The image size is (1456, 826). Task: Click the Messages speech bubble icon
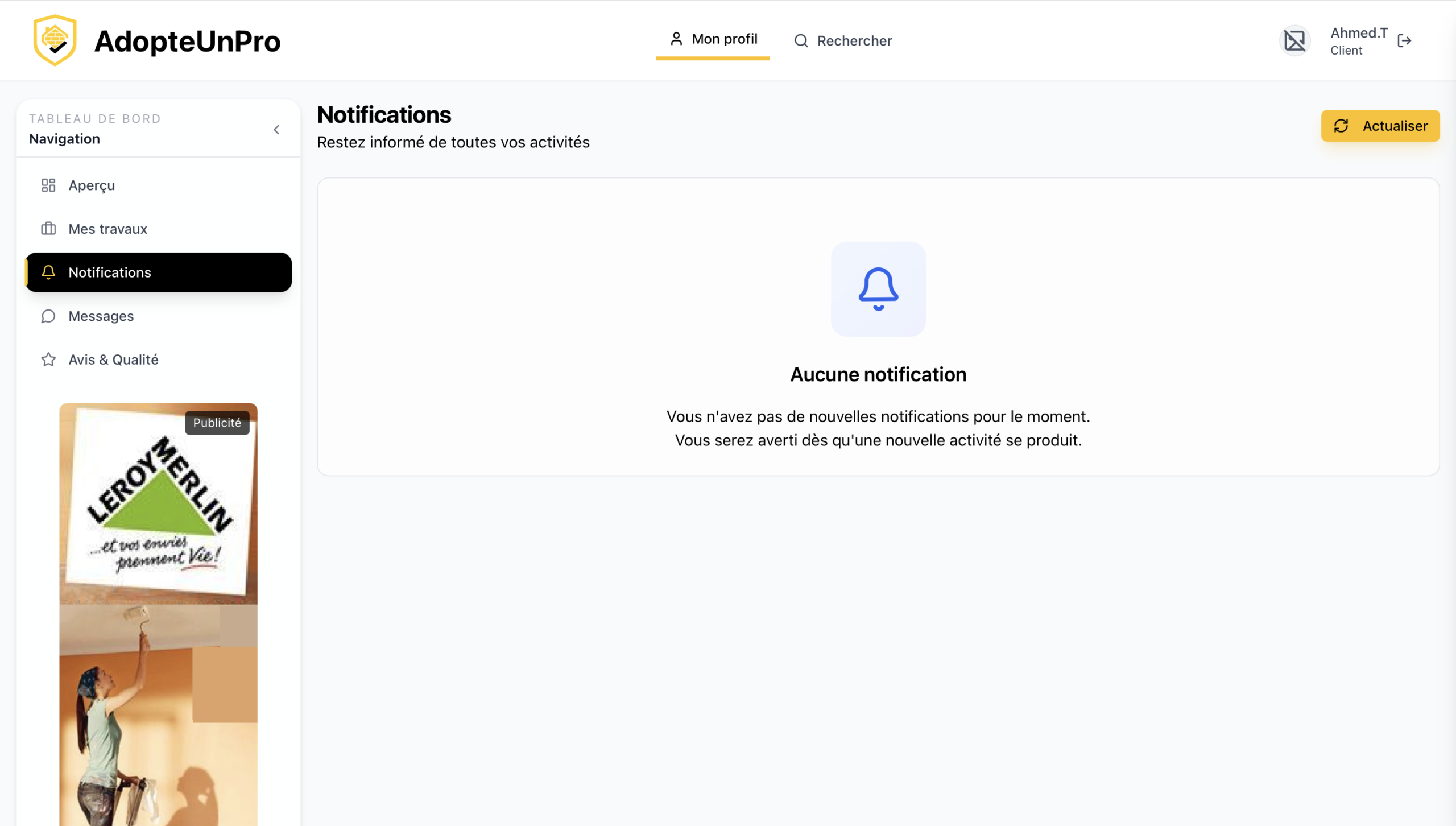(x=48, y=316)
